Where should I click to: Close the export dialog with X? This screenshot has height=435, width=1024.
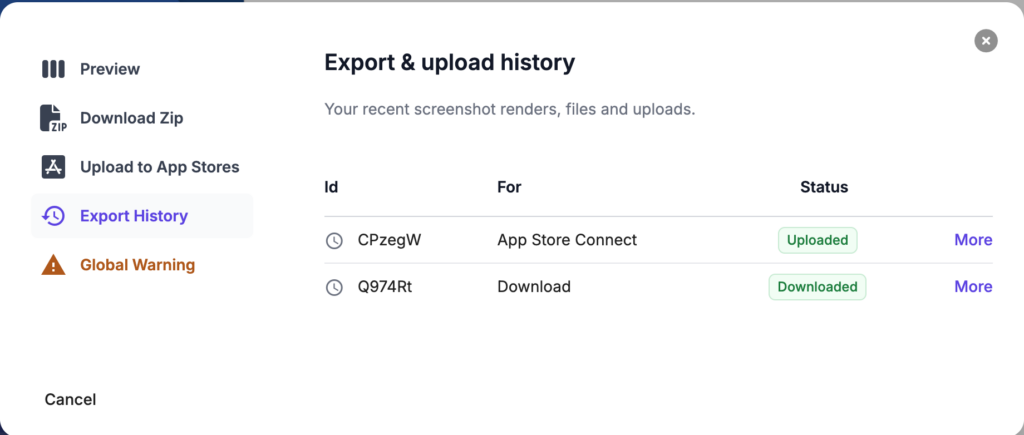[986, 41]
